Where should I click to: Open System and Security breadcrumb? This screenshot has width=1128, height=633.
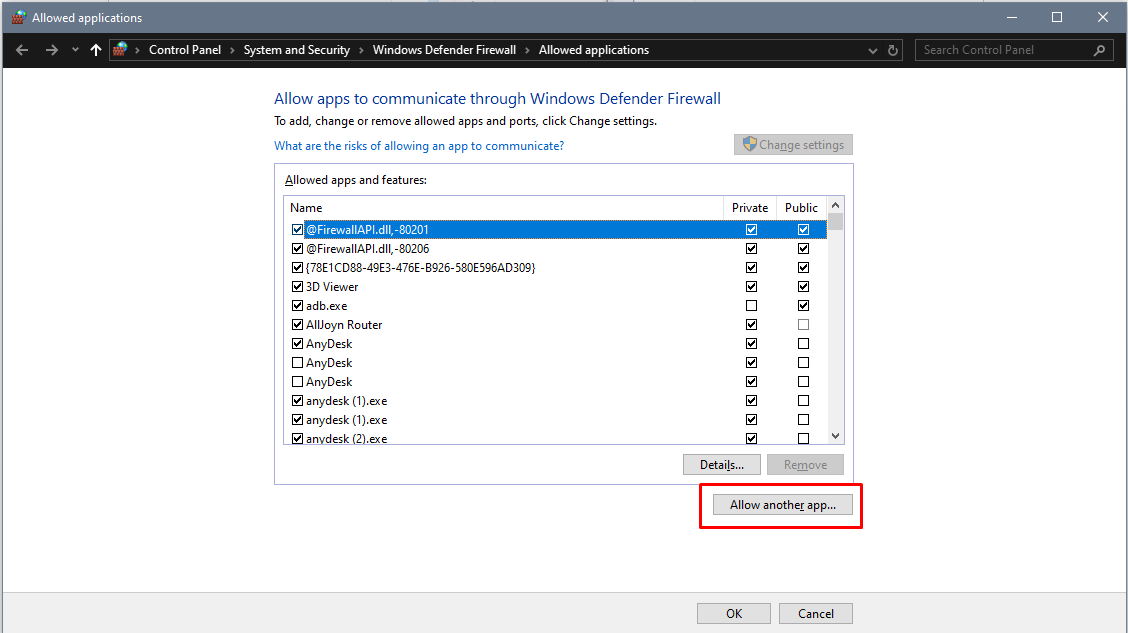296,50
